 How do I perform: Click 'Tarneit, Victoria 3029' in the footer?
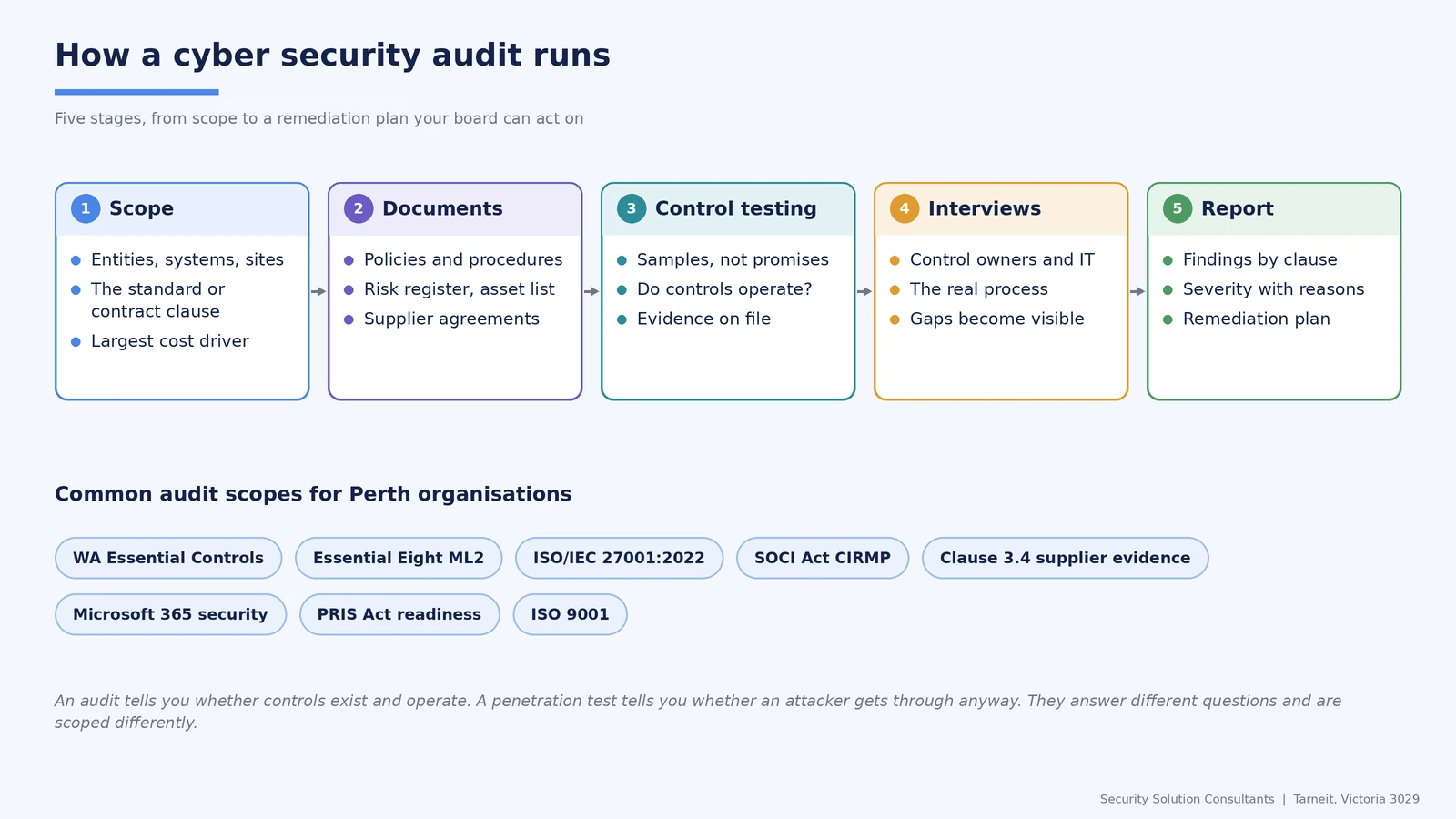pos(1356,799)
